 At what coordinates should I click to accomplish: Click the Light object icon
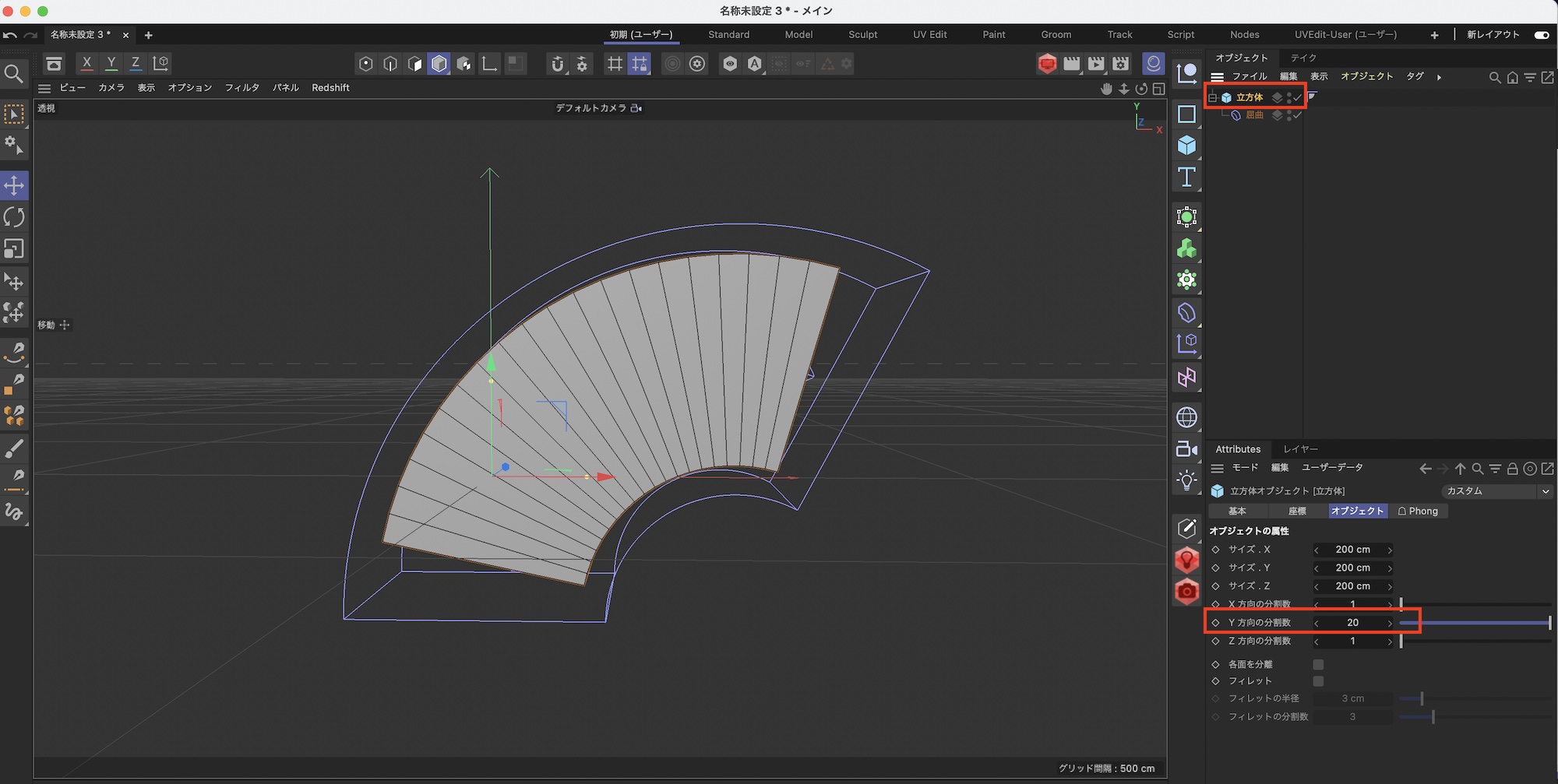point(1186,480)
